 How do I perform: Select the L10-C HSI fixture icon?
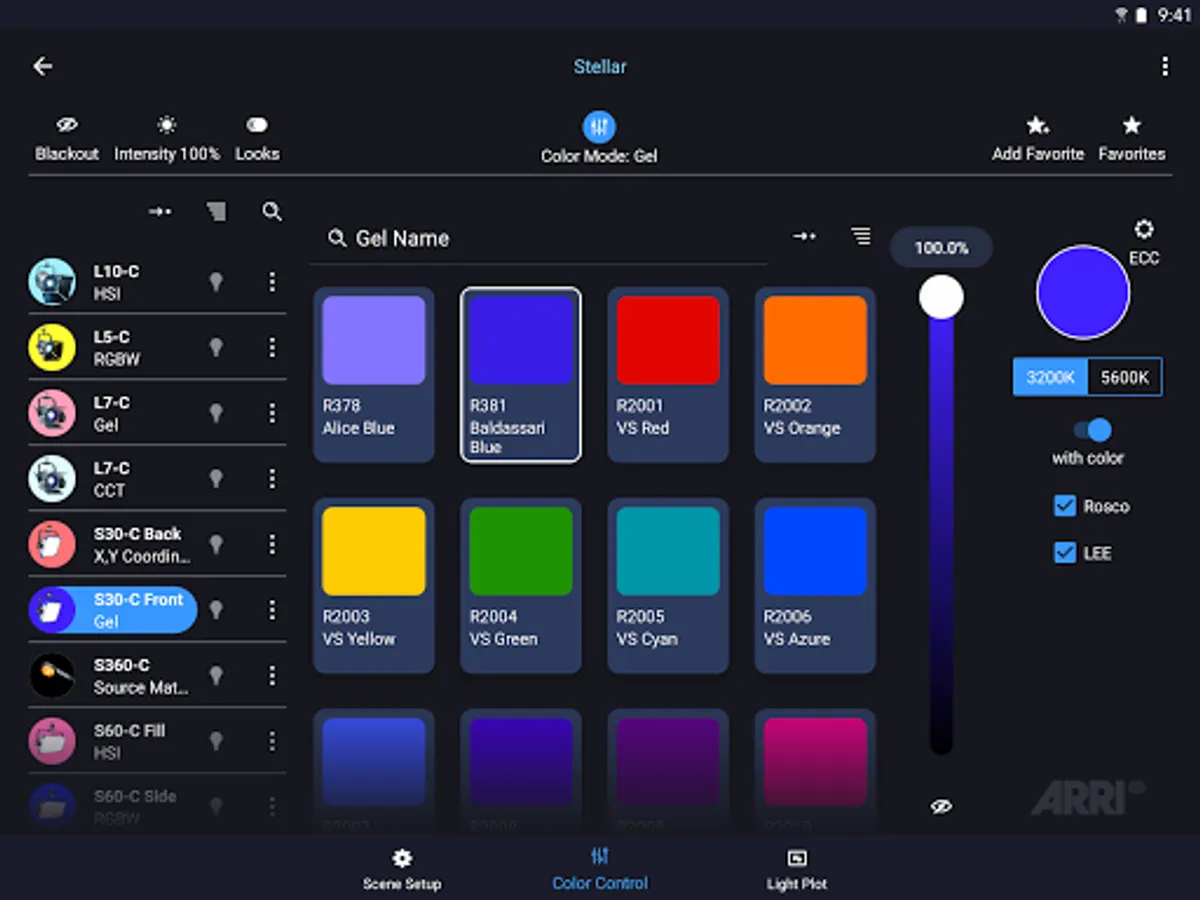click(x=52, y=282)
